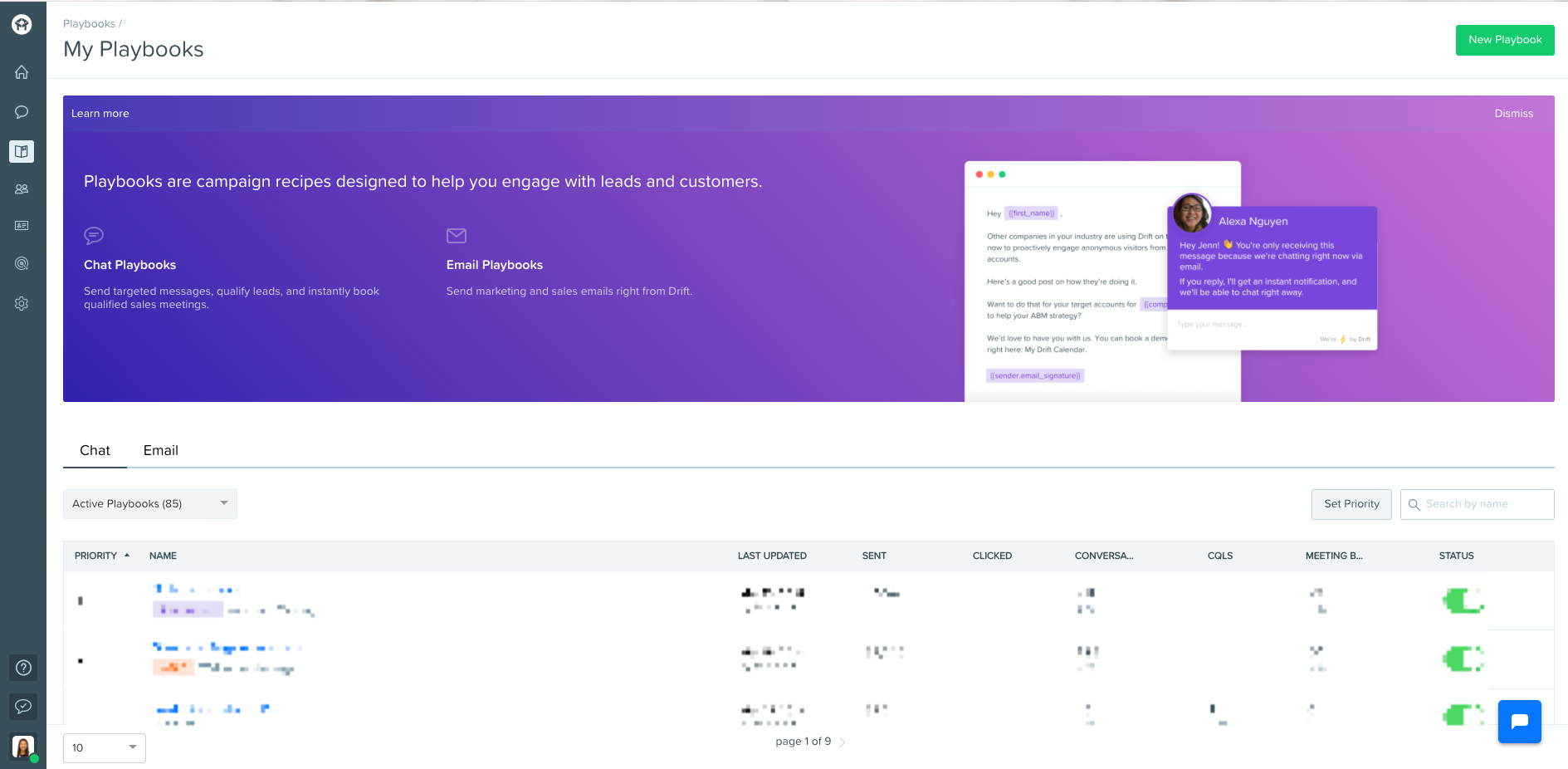Click the Learn more link
Viewport: 1568px width, 769px height.
[x=100, y=114]
